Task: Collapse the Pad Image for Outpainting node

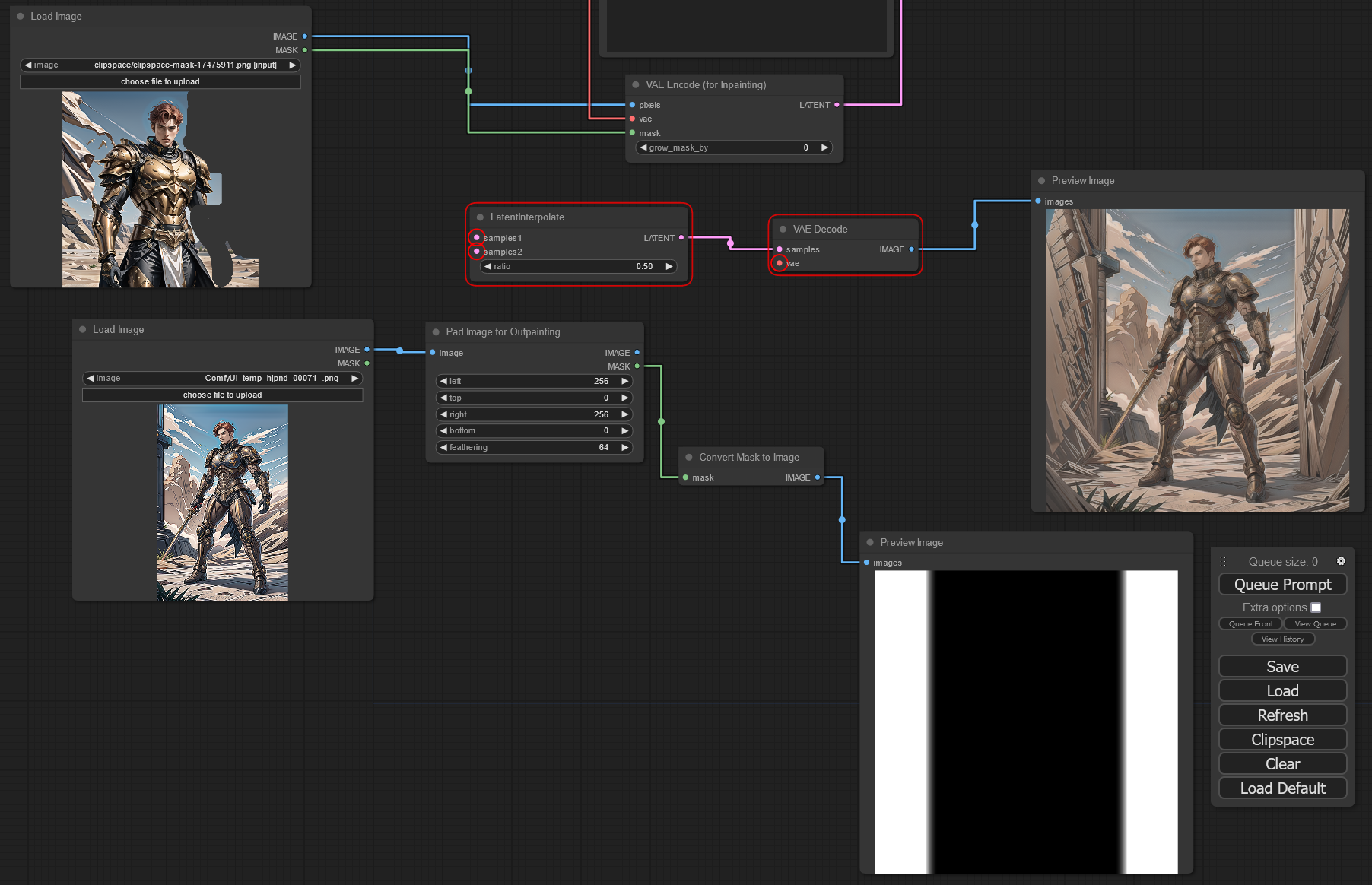Action: click(436, 332)
